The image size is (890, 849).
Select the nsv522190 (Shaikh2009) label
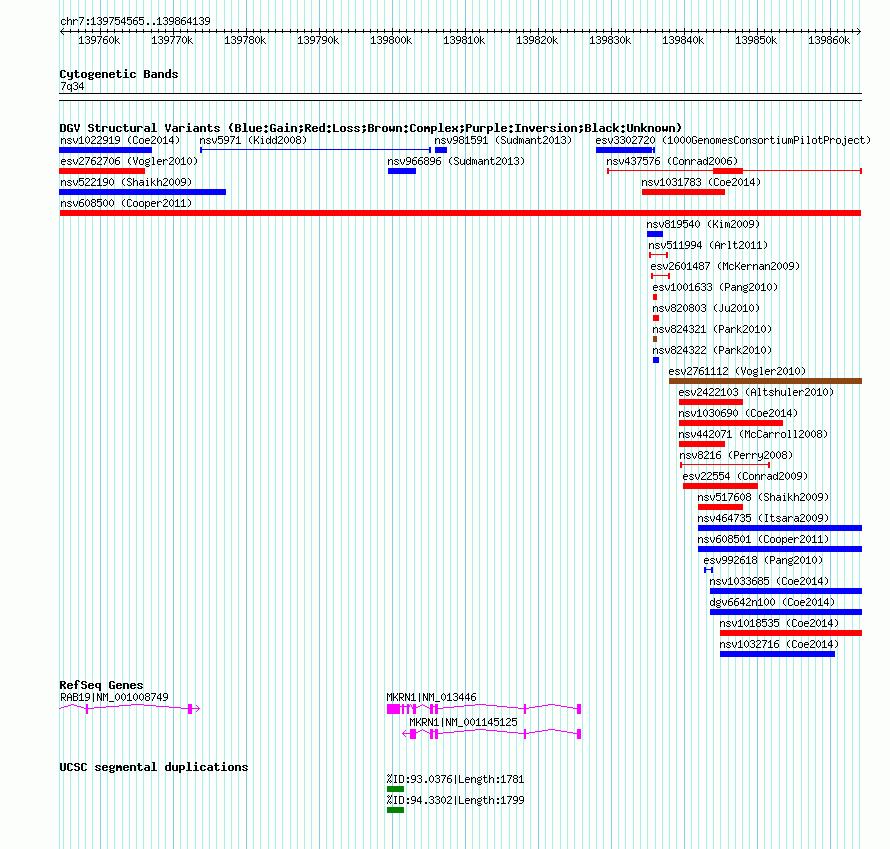[x=126, y=182]
